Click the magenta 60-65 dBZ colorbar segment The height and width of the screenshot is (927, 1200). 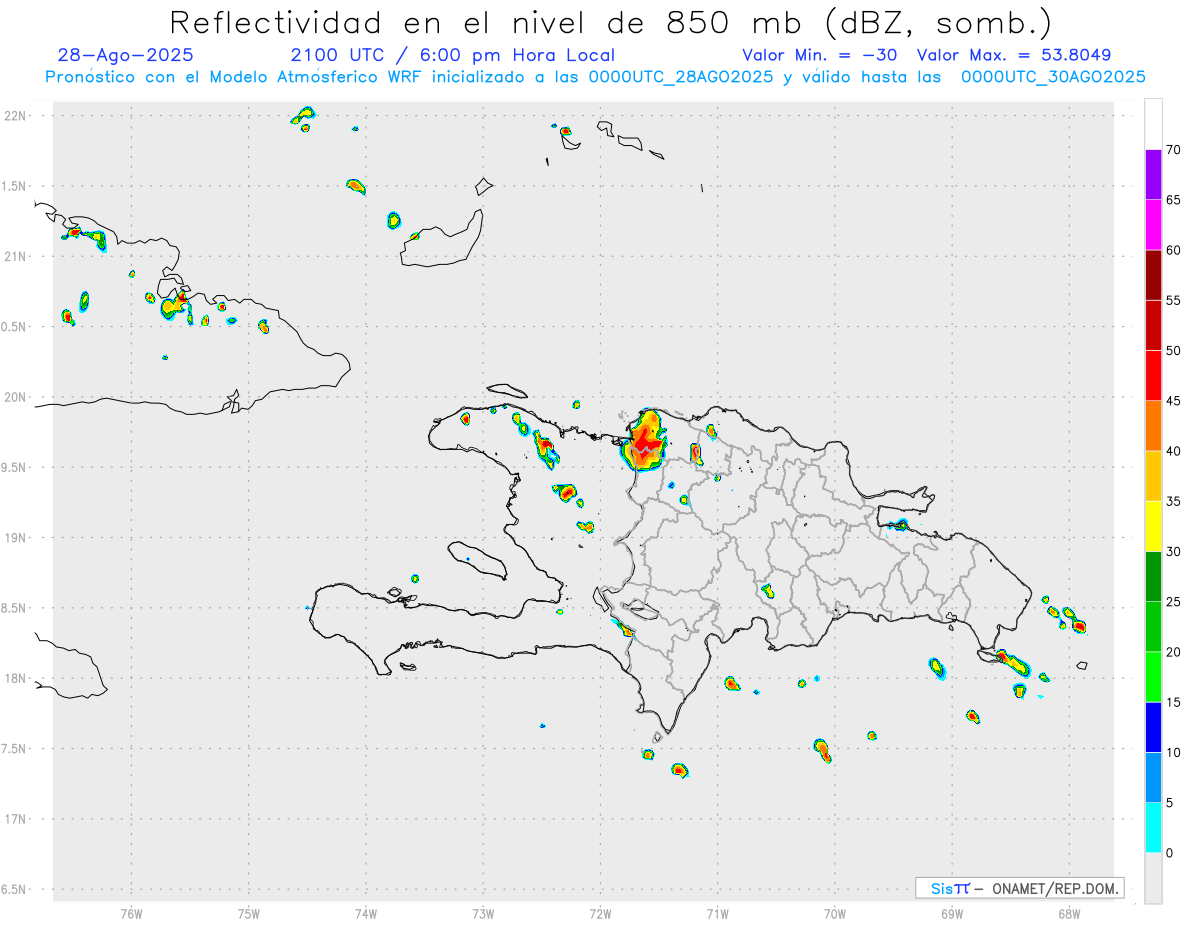click(x=1153, y=225)
